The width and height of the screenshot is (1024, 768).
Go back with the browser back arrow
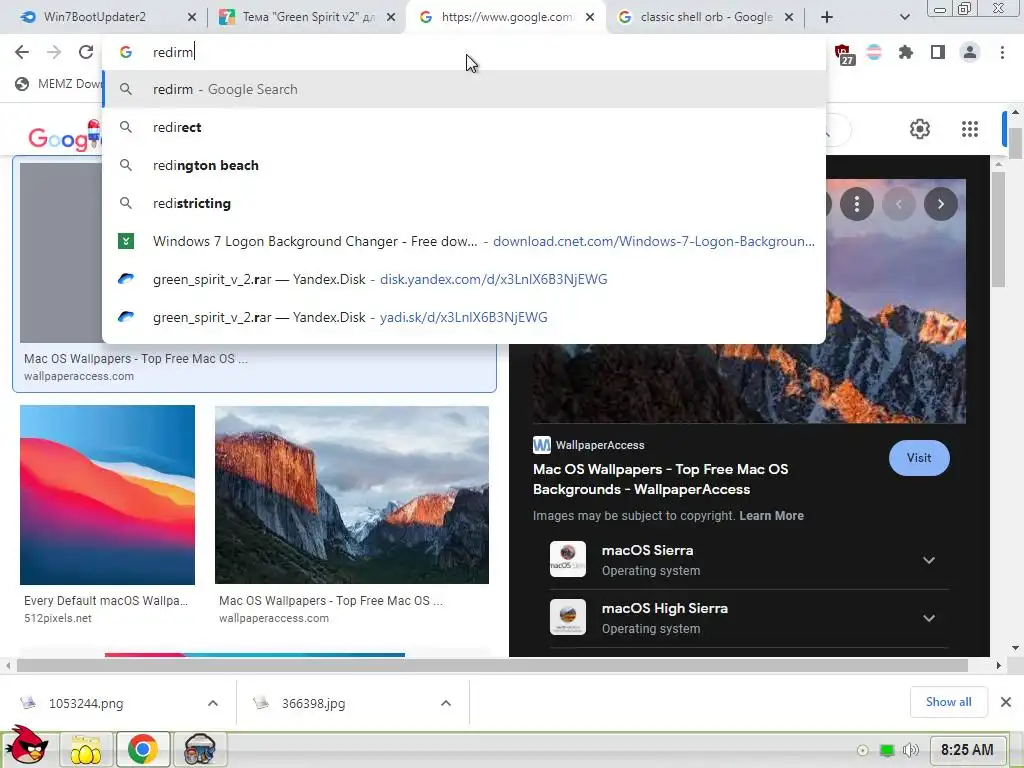(x=22, y=52)
